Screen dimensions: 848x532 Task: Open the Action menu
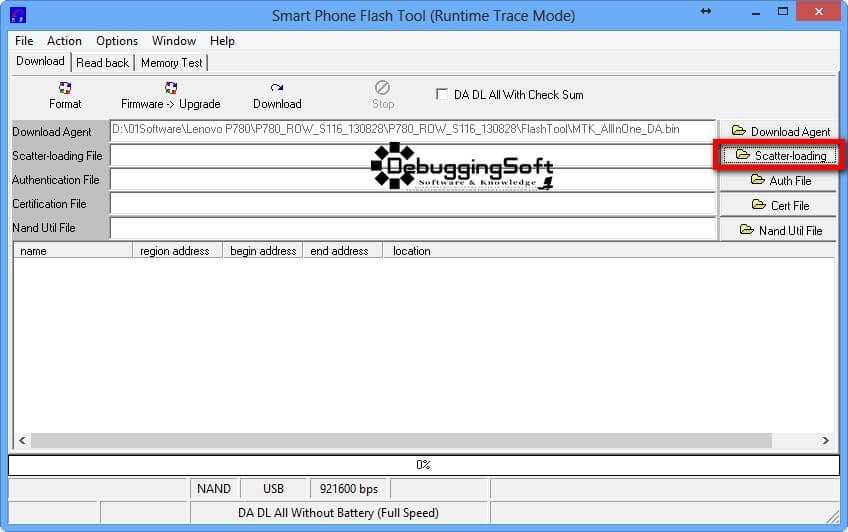tap(64, 41)
